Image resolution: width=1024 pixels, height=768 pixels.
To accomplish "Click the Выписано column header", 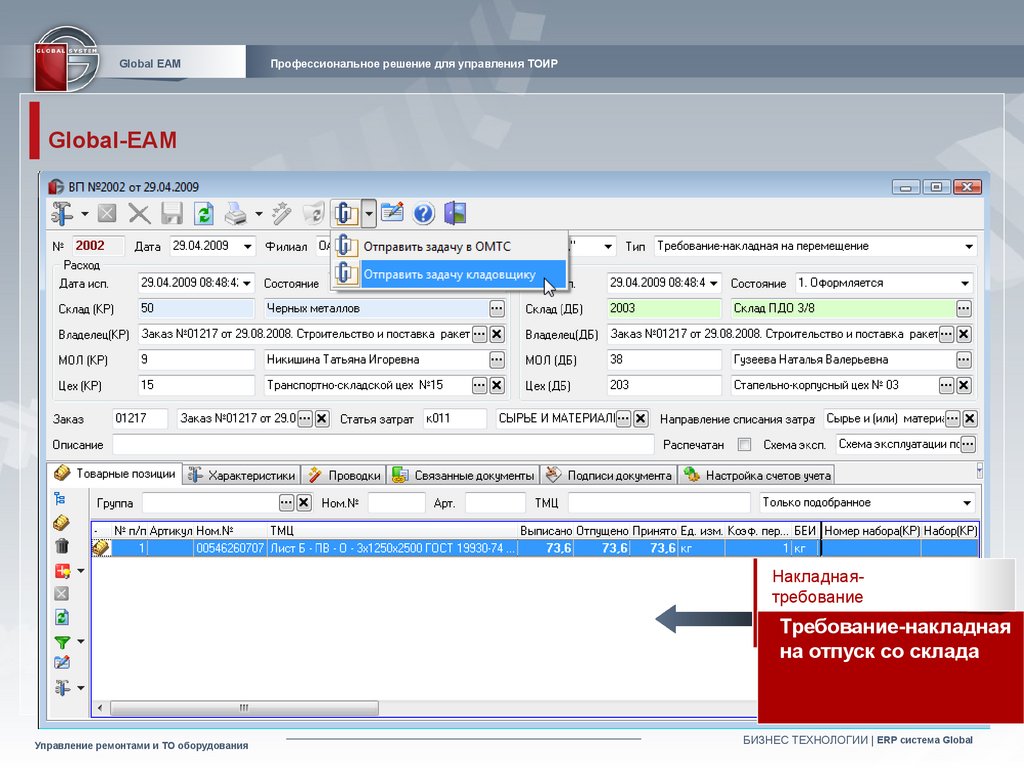I will pyautogui.click(x=545, y=531).
